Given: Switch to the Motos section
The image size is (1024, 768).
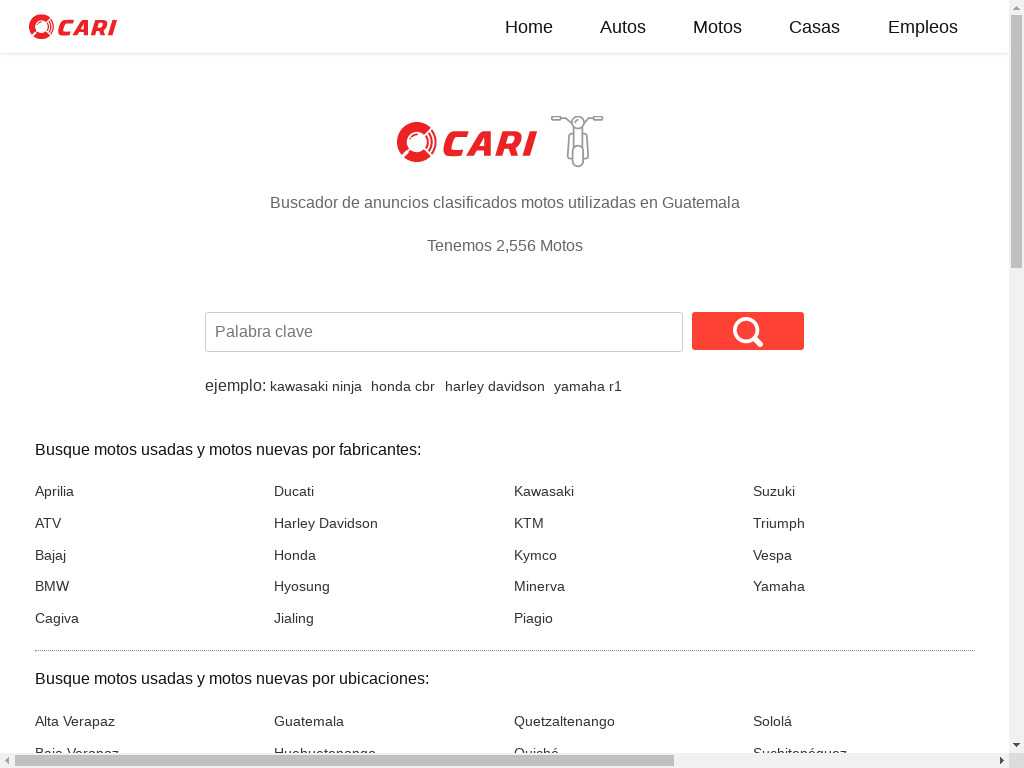Looking at the screenshot, I should click(717, 27).
